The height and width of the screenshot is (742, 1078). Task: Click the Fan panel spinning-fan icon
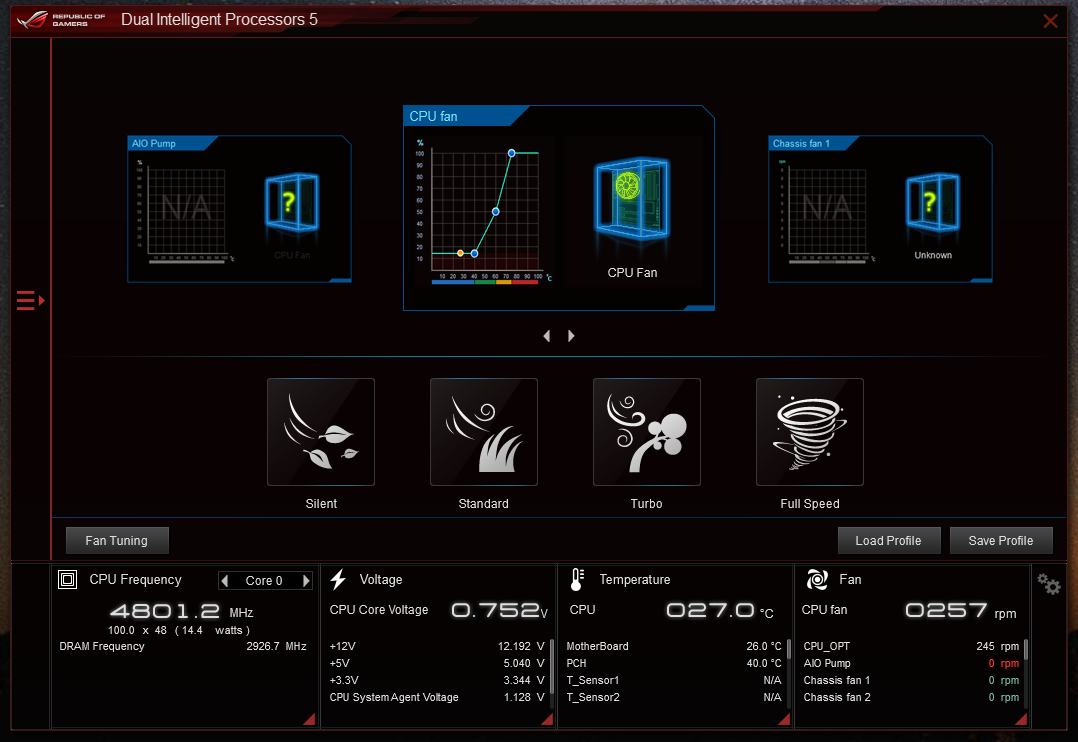point(817,580)
